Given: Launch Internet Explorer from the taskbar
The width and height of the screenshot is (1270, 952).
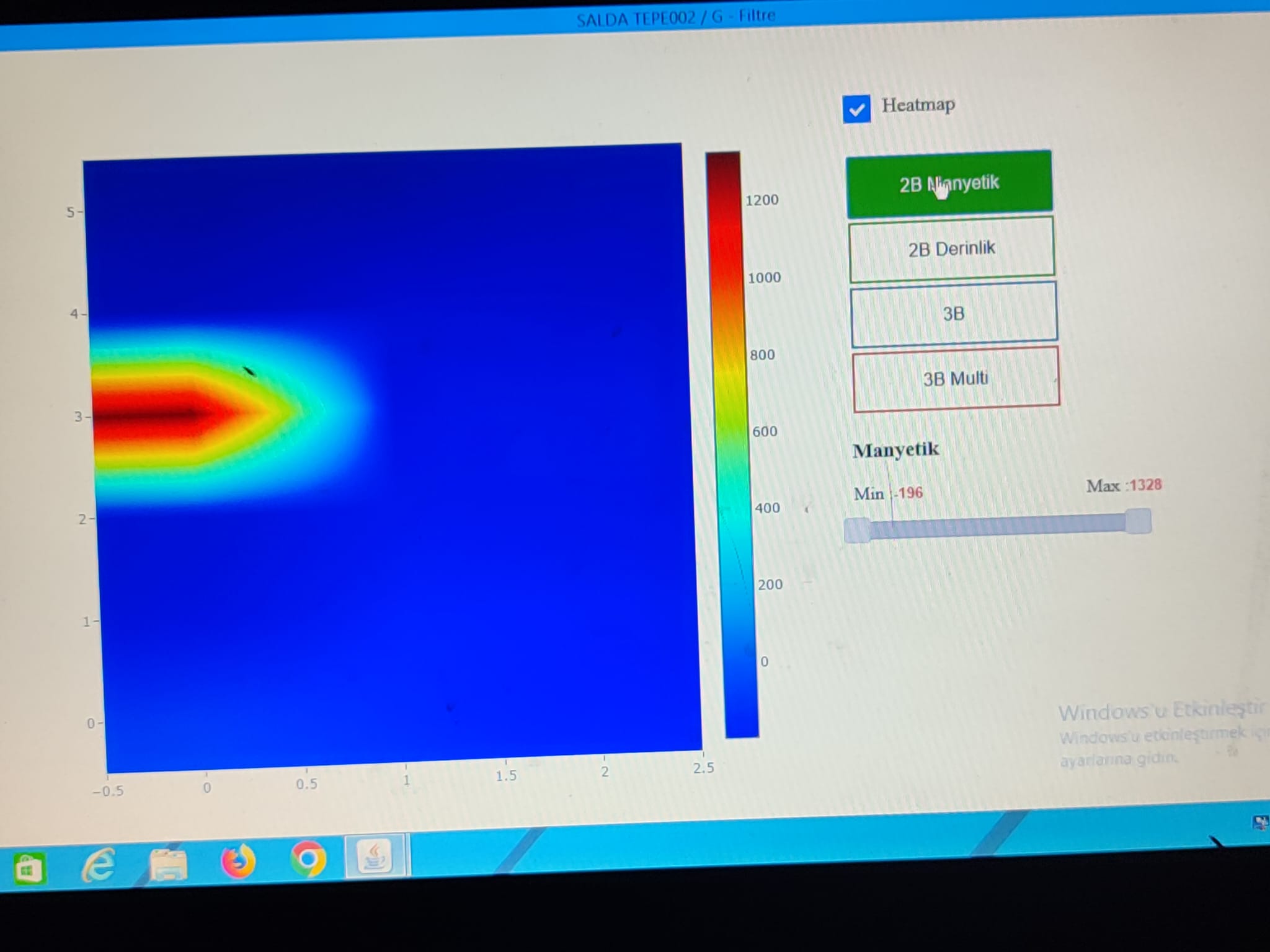Looking at the screenshot, I should pyautogui.click(x=99, y=865).
